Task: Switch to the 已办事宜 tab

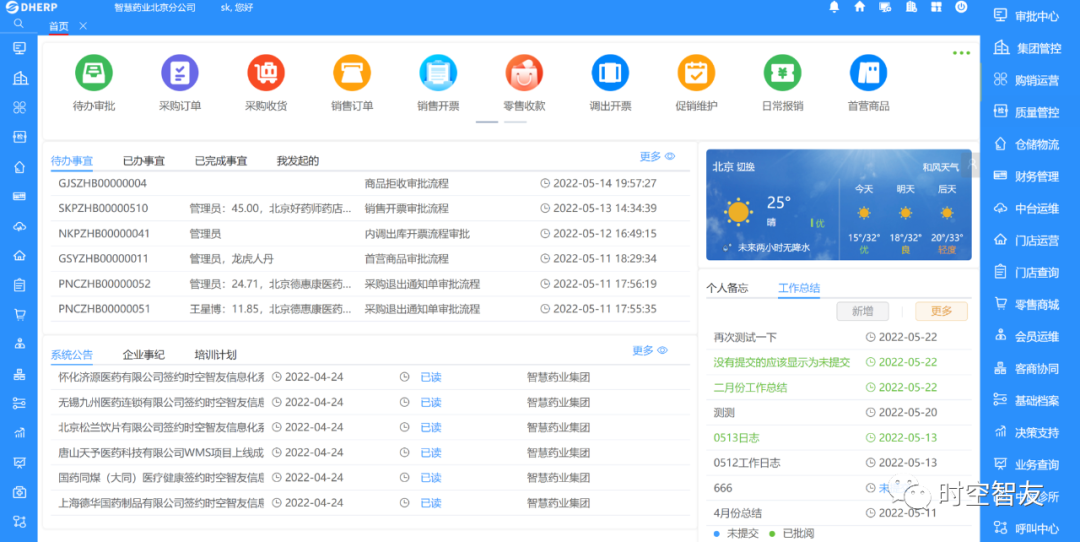Action: coord(144,161)
